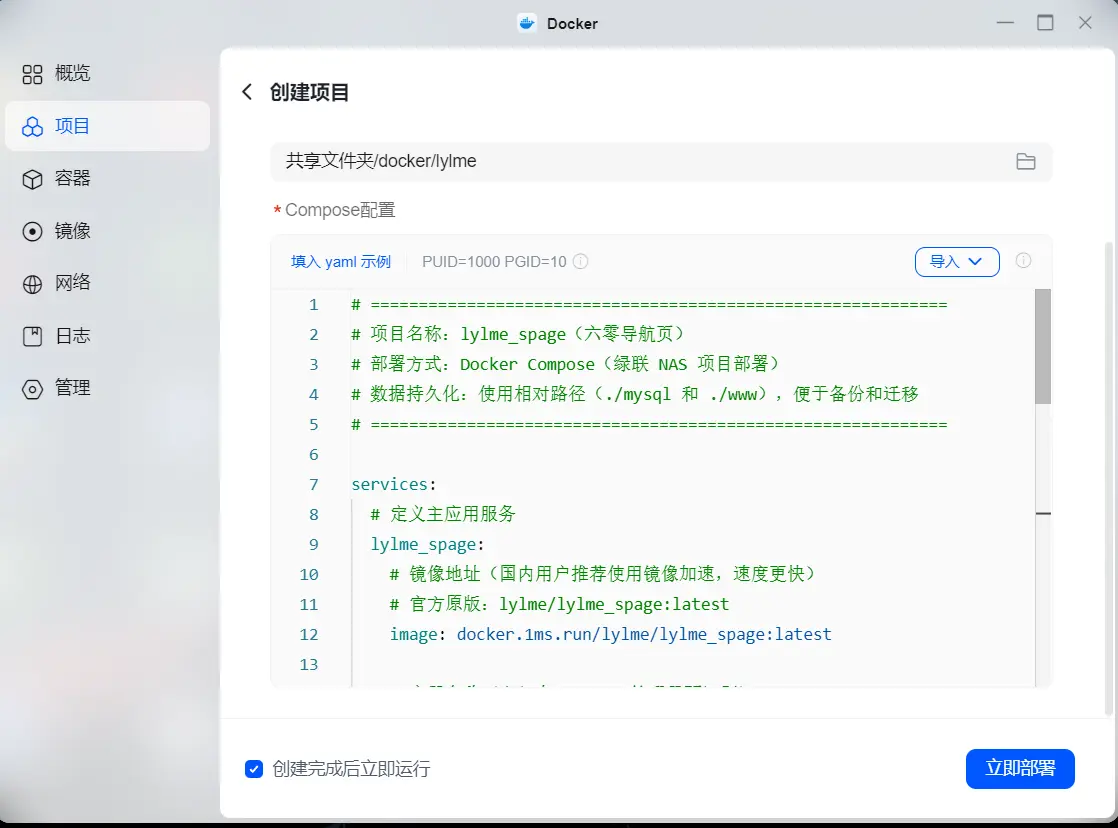Click the comment line 项目名称: lylme_spage
Image resolution: width=1118 pixels, height=828 pixels.
point(518,334)
